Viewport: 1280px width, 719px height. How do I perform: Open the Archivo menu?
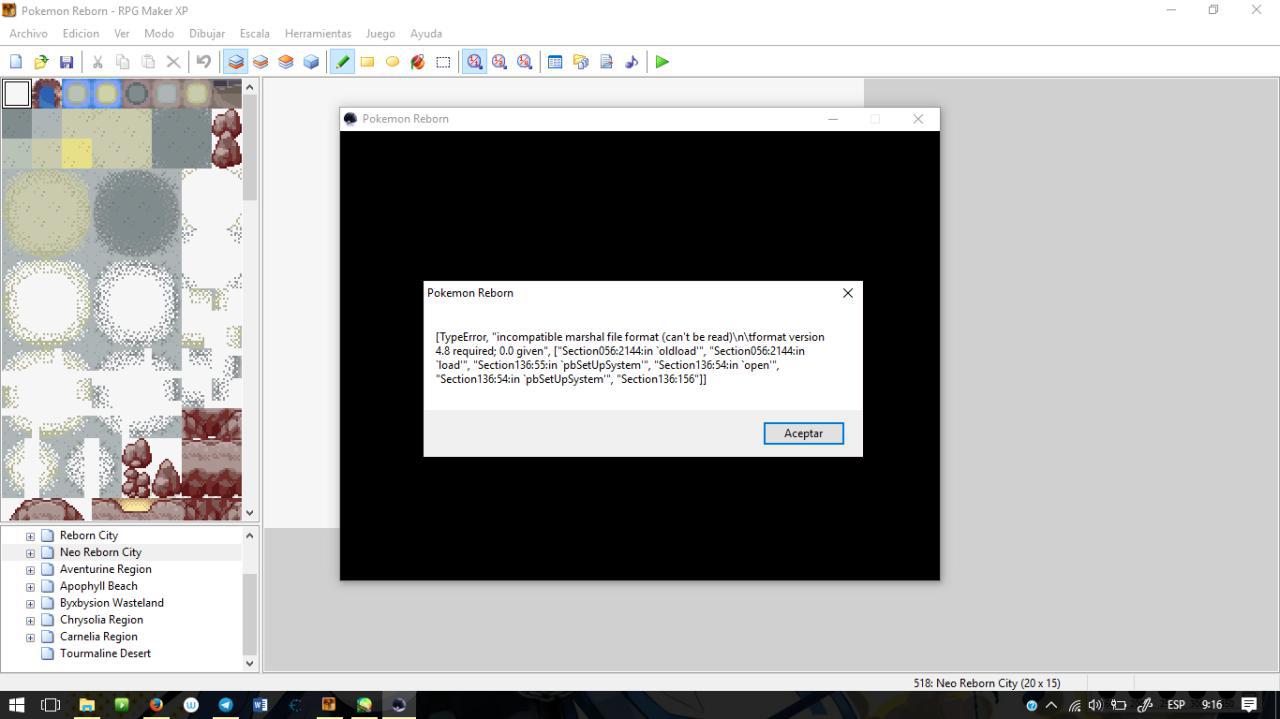(28, 33)
